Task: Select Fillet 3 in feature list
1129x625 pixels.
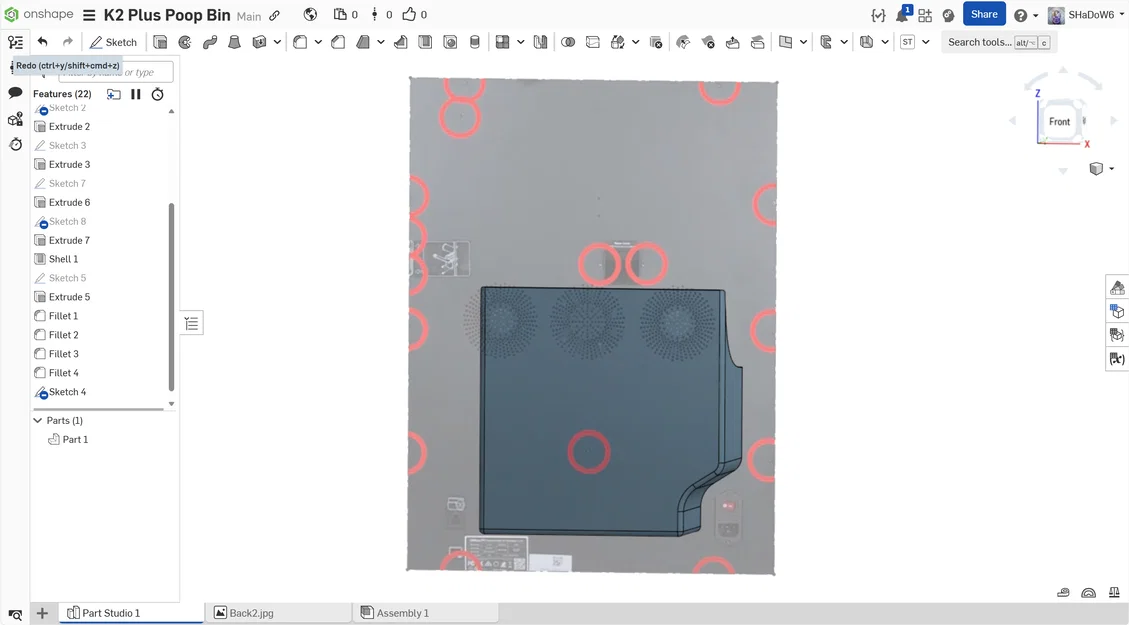Action: tap(63, 354)
